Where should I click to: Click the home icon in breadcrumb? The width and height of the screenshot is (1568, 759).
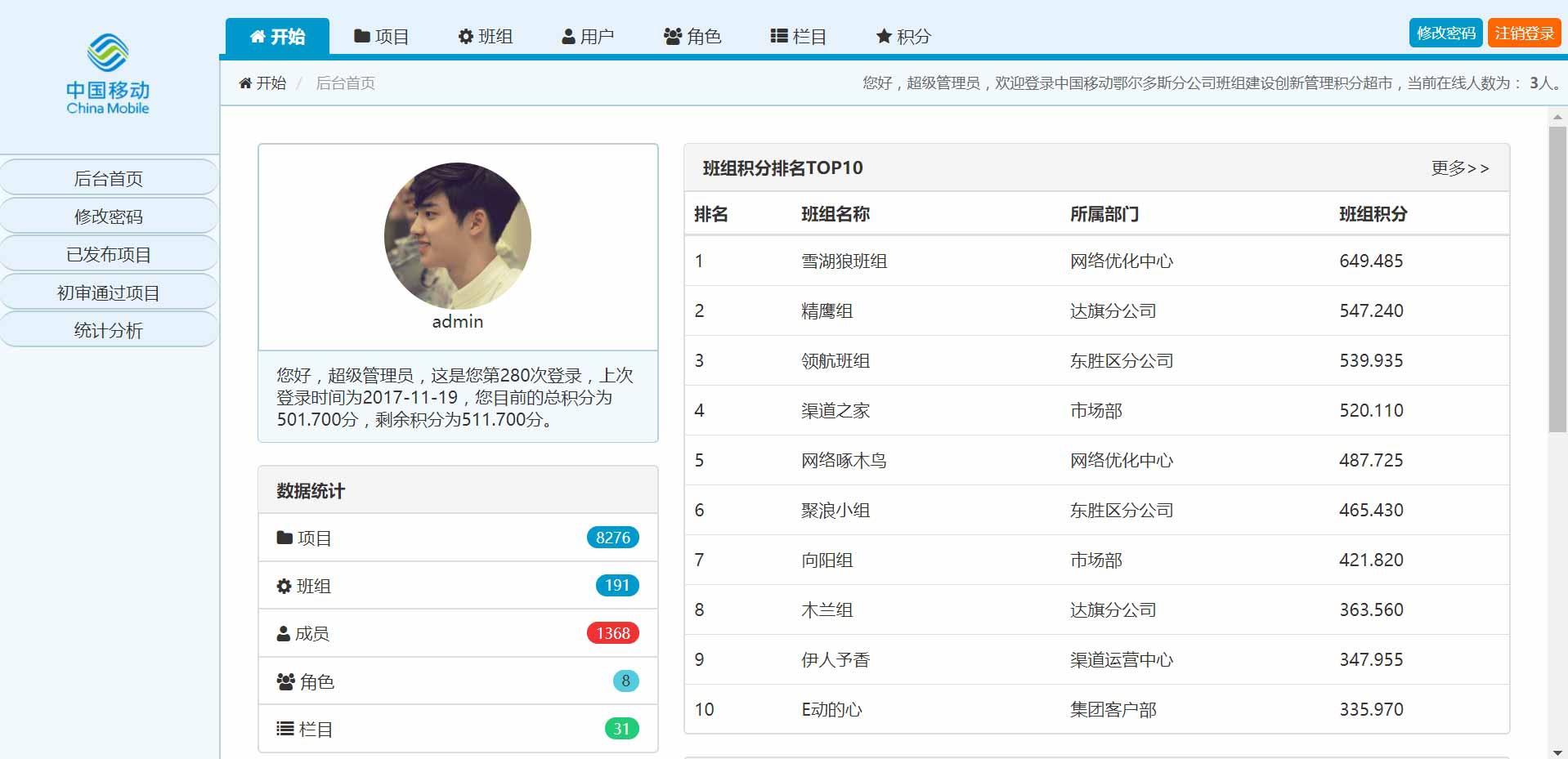[245, 83]
